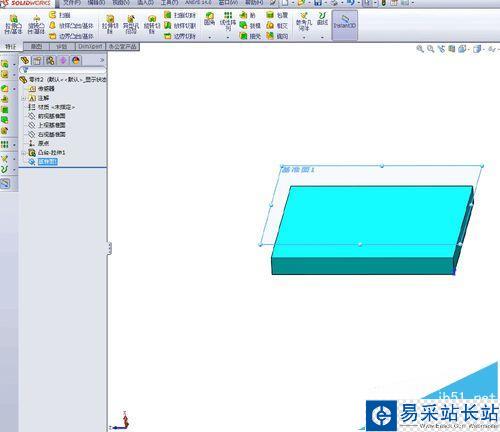This screenshot has height=432, width=500.
Task: Open the File (文件) menu
Action: click(x=71, y=3)
